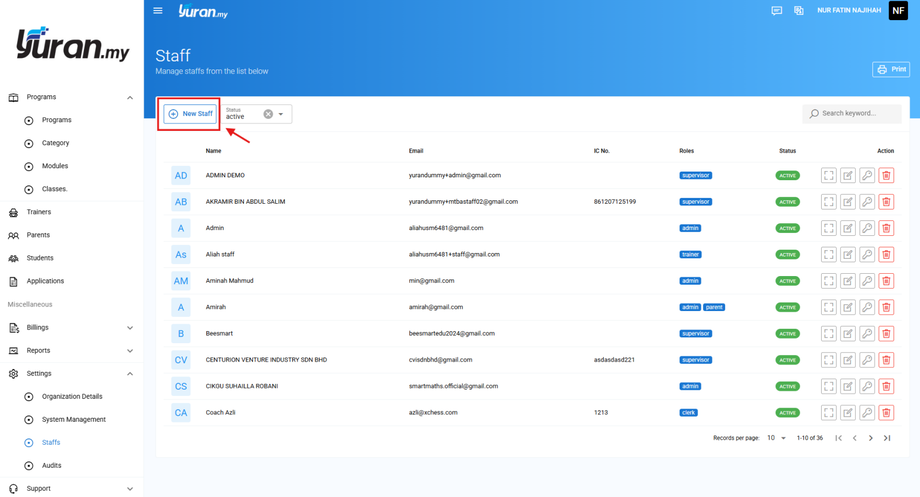Delete the ADMIN DEMO staff record
920x497 pixels.
tap(886, 175)
